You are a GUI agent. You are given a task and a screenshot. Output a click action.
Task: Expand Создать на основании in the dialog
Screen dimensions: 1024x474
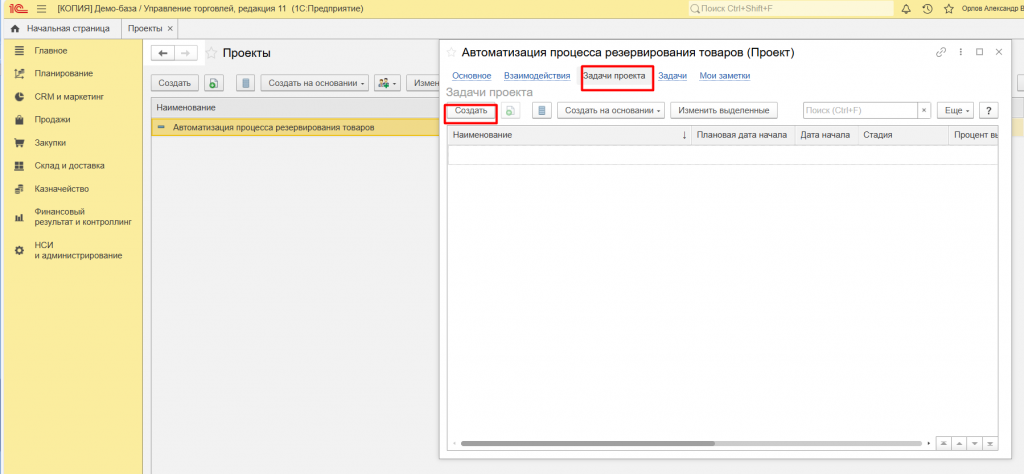click(x=611, y=111)
